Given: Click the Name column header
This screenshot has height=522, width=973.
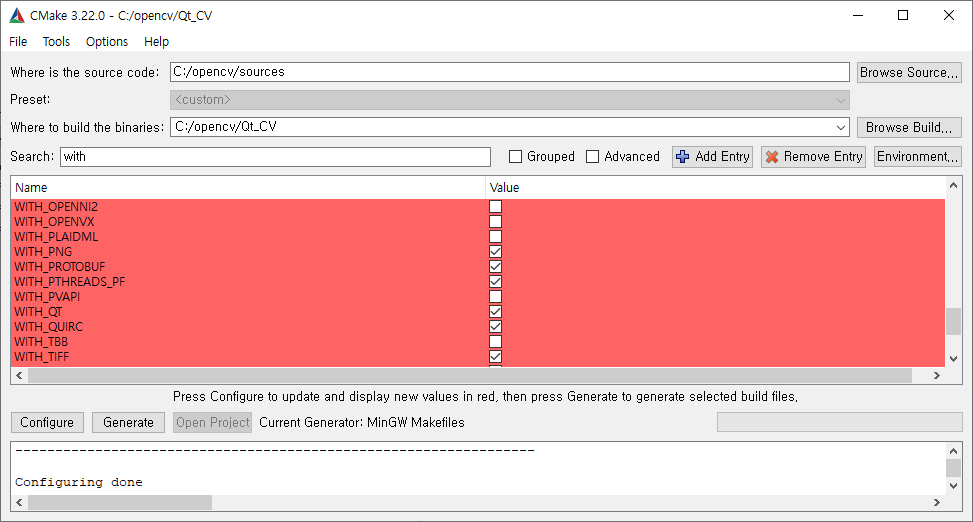Looking at the screenshot, I should point(248,187).
